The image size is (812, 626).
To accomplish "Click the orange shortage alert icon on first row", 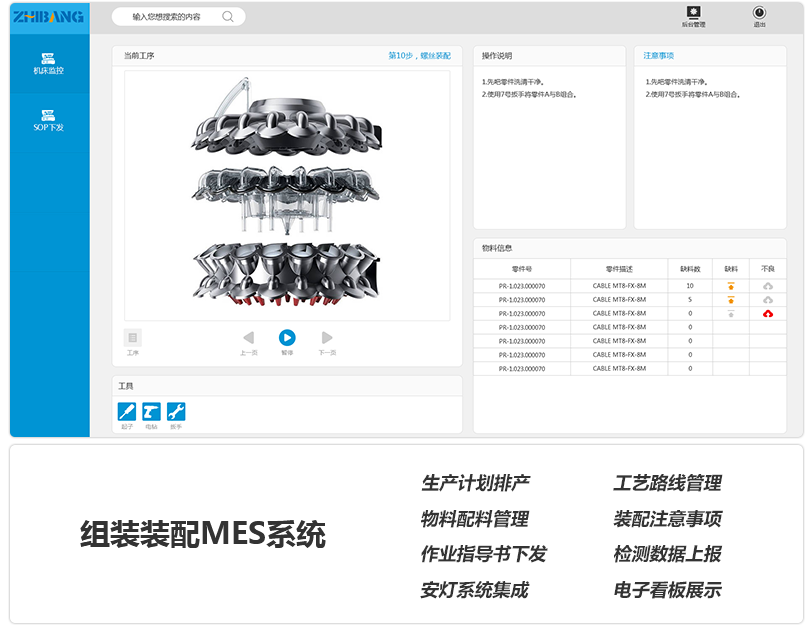I will click(731, 286).
